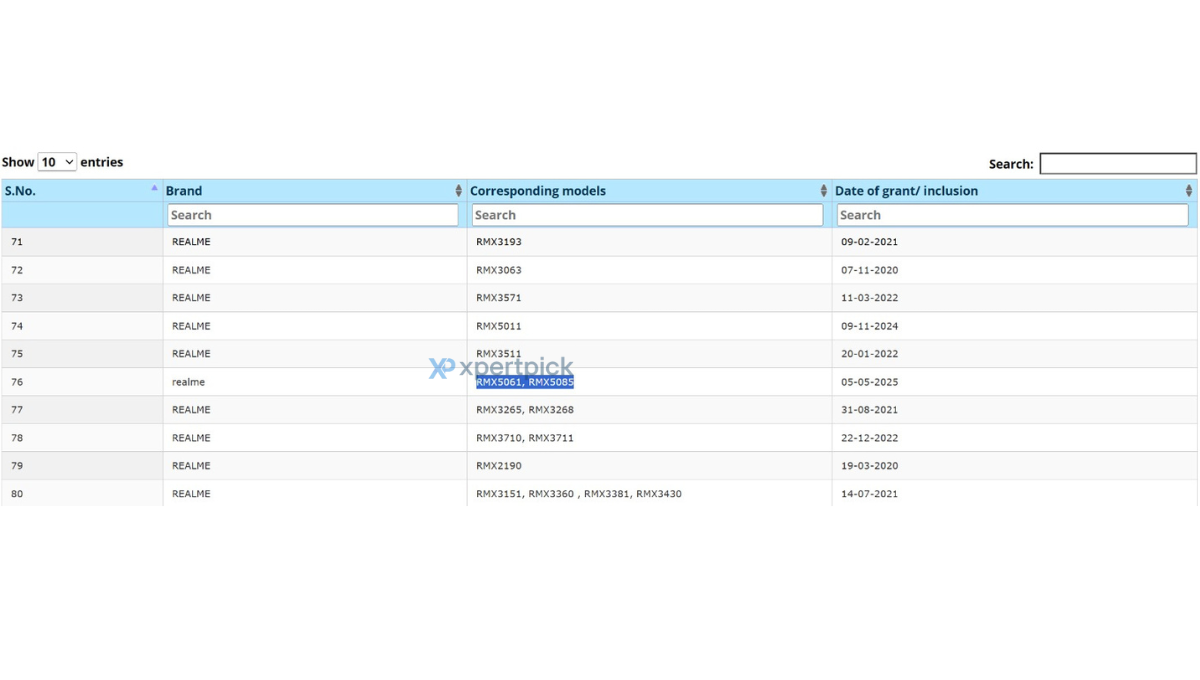Click the Brand header label

click(184, 191)
